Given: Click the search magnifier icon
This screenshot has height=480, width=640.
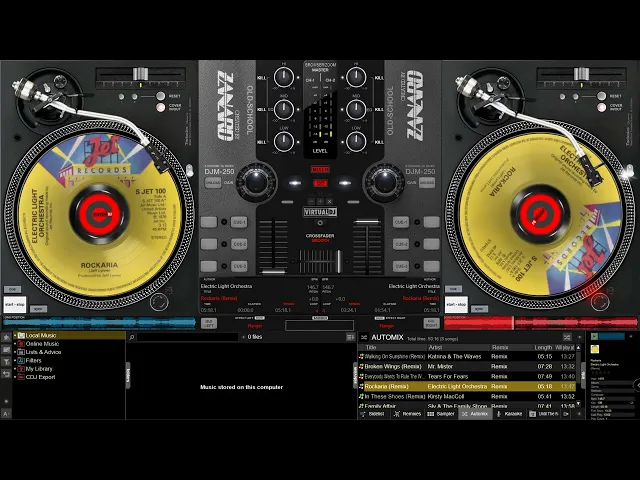Looking at the screenshot, I should coord(132,337).
